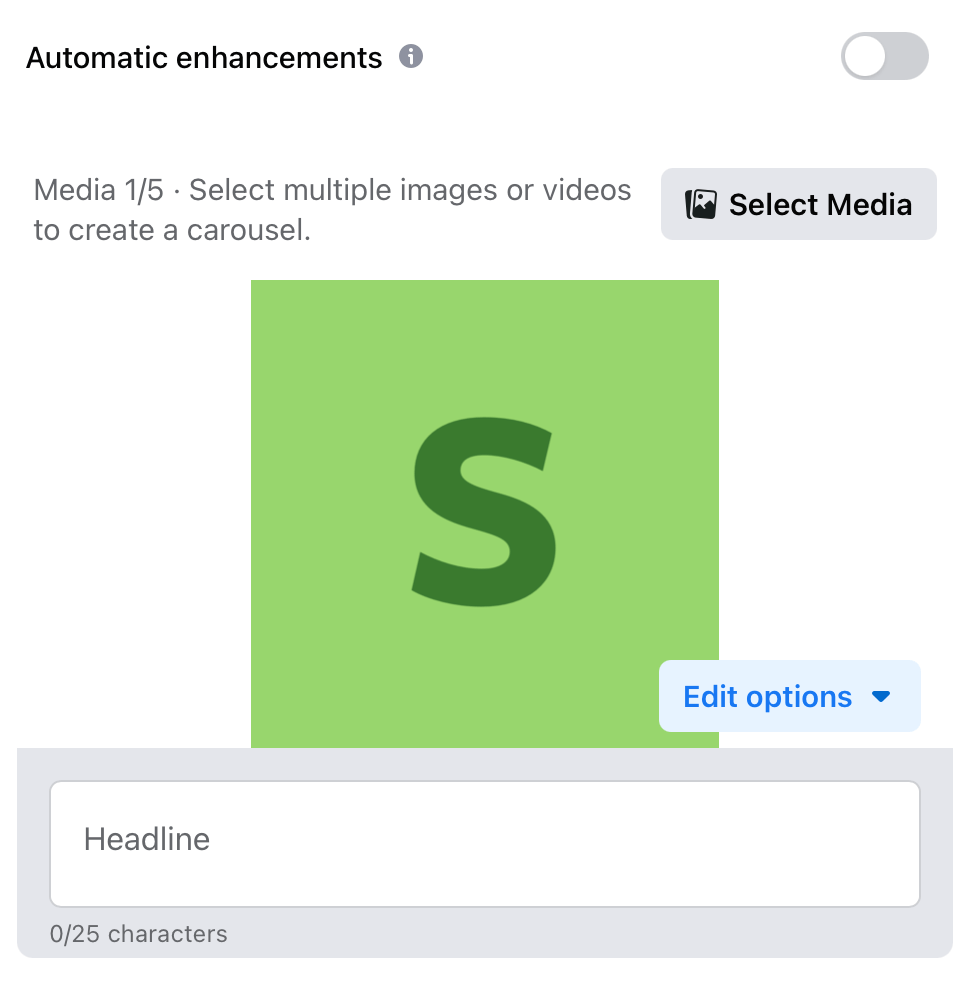Expand Edit options menu on media image
The height and width of the screenshot is (984, 978).
tap(790, 696)
